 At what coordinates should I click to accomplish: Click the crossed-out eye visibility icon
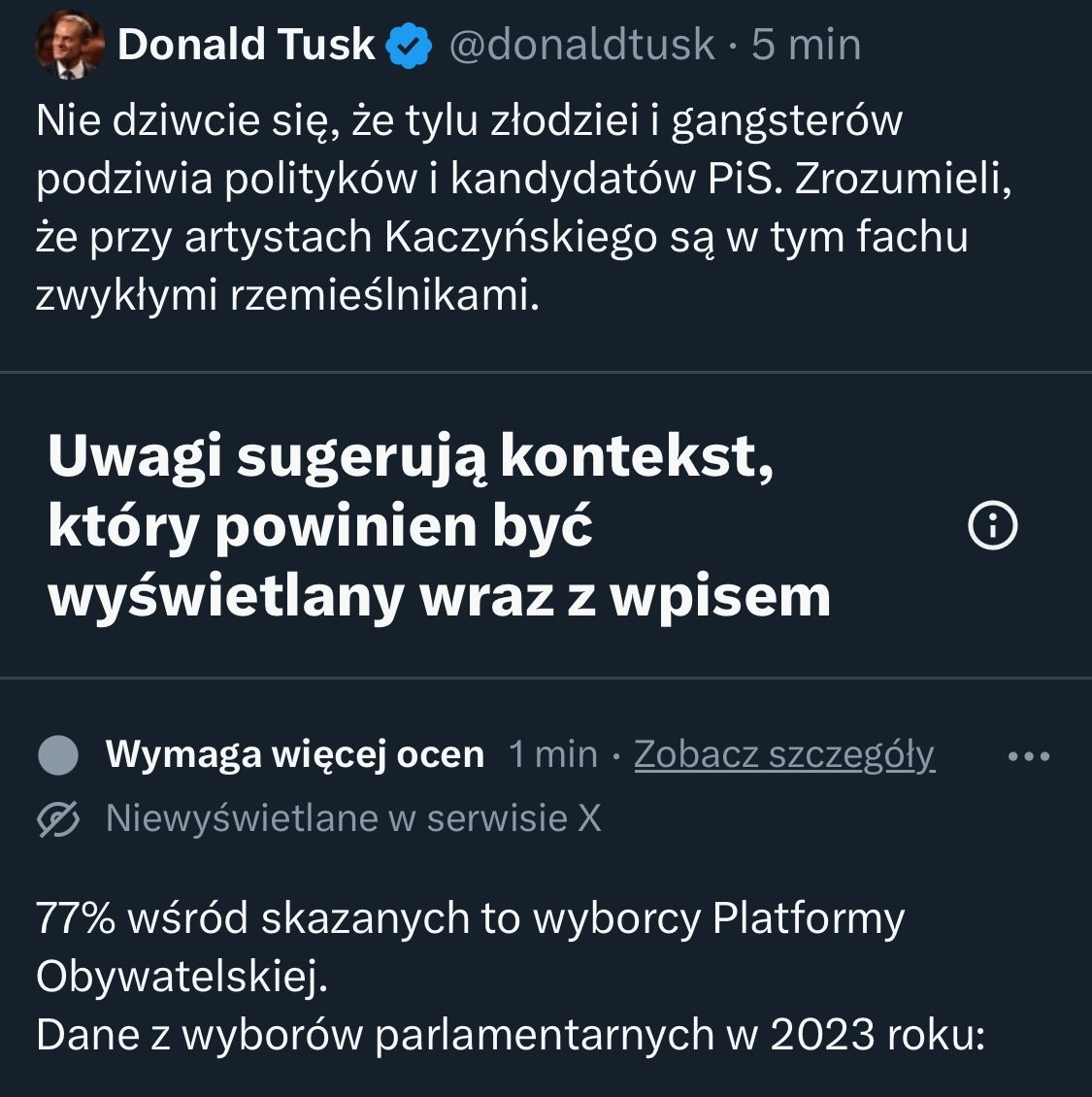(x=58, y=820)
